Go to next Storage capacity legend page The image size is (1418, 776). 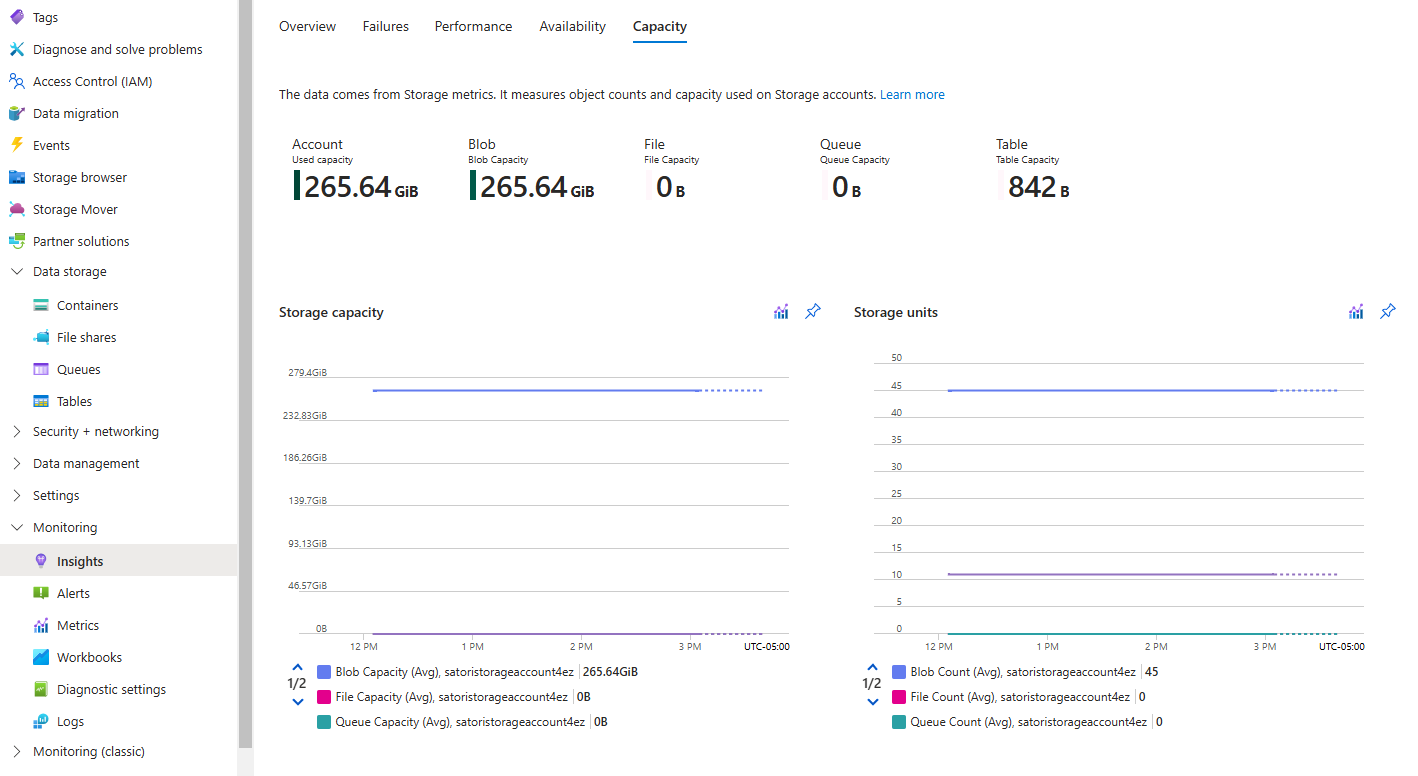[x=297, y=701]
